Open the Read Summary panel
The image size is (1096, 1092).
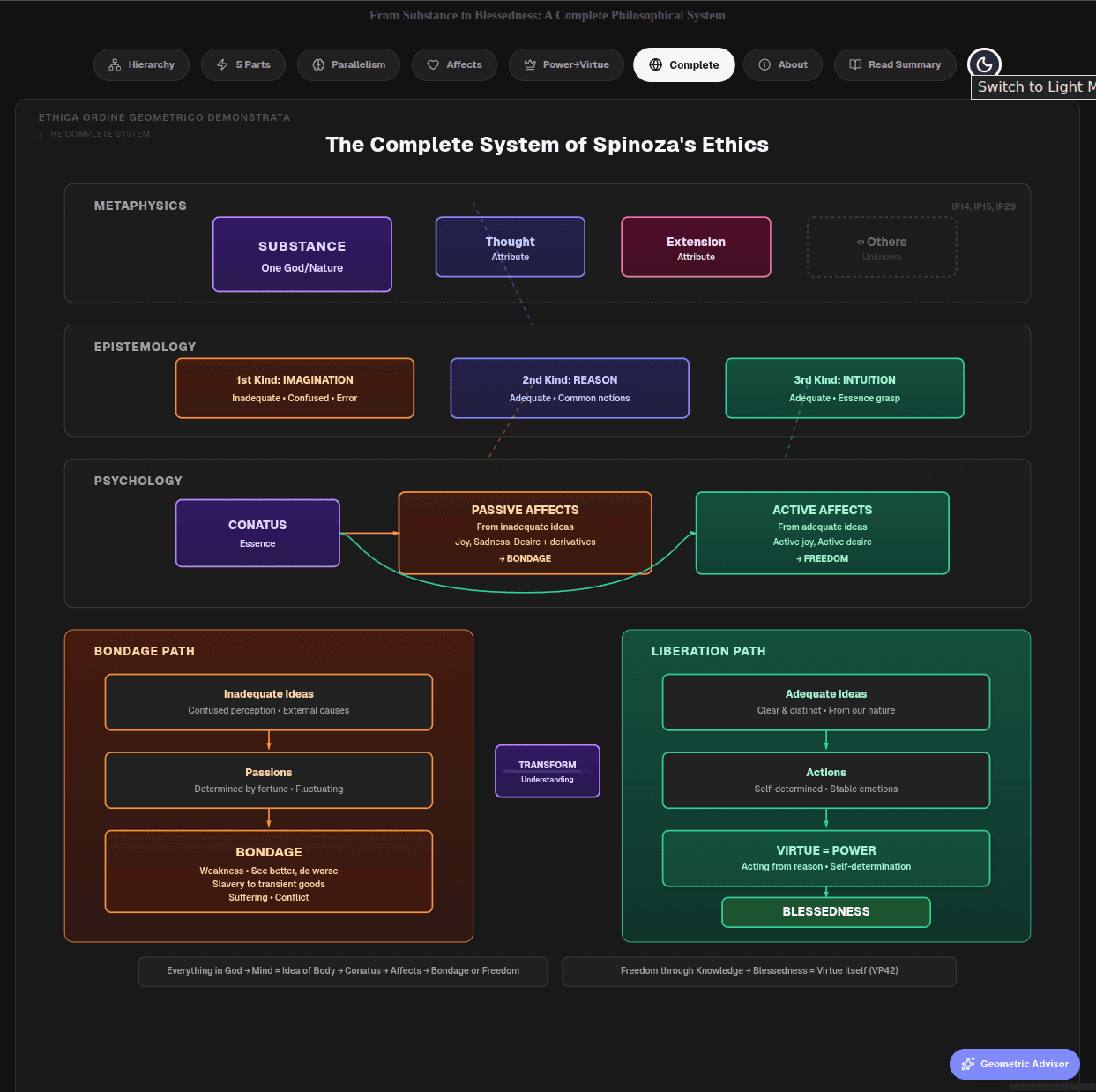tap(895, 64)
